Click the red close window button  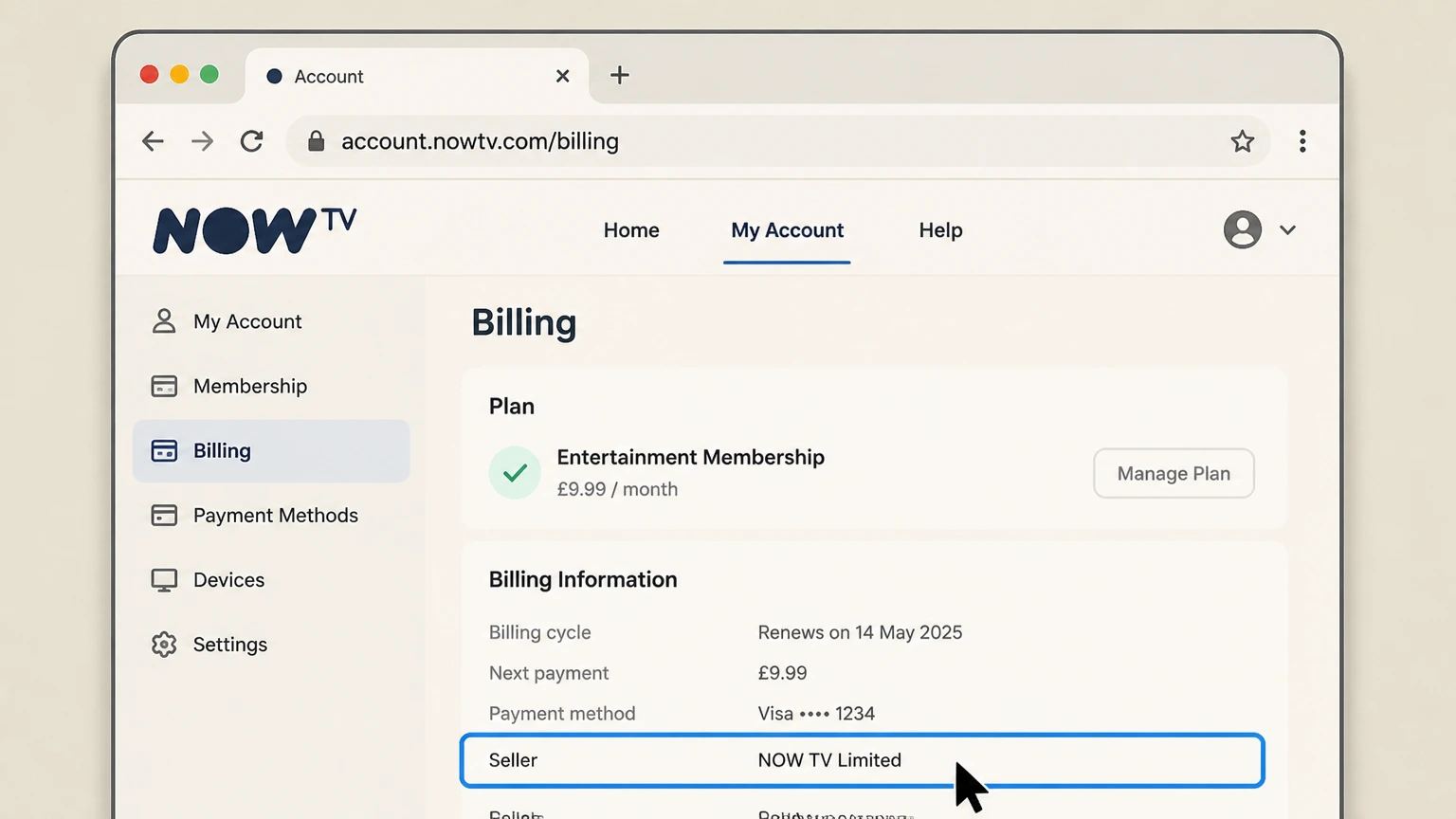tap(149, 75)
